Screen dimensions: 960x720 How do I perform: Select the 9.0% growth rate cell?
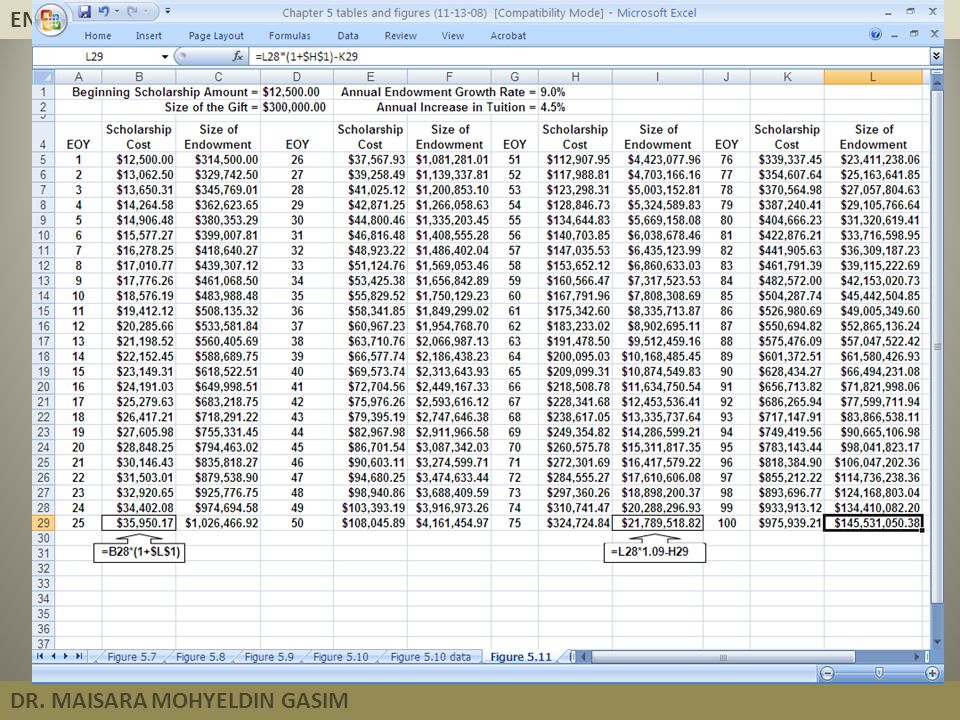pyautogui.click(x=575, y=92)
